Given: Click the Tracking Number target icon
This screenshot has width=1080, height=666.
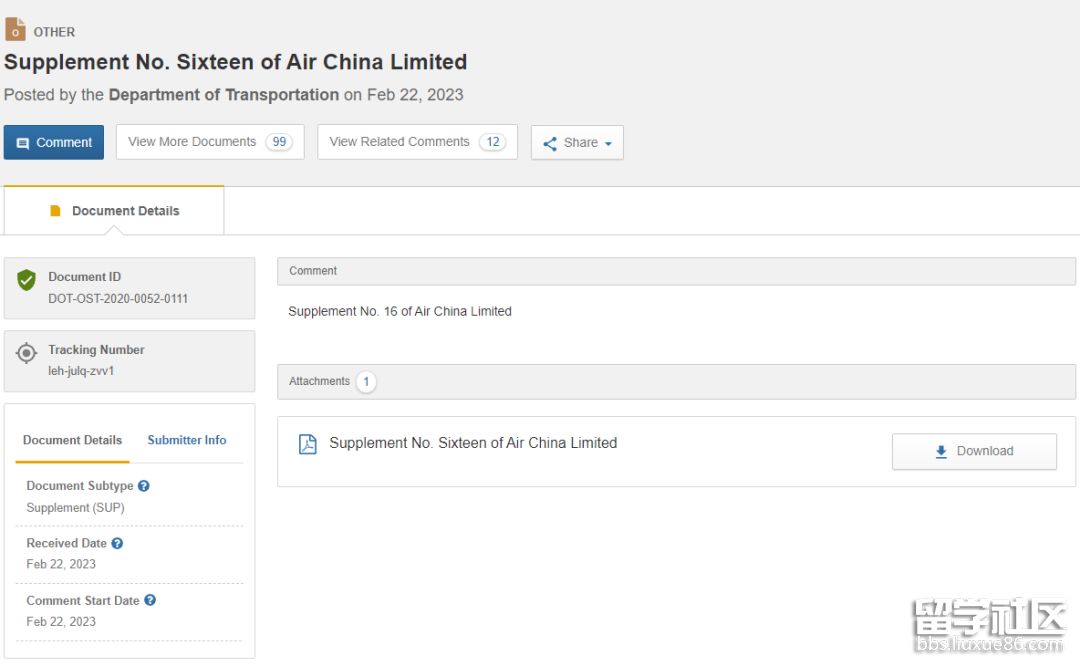Looking at the screenshot, I should tap(27, 354).
